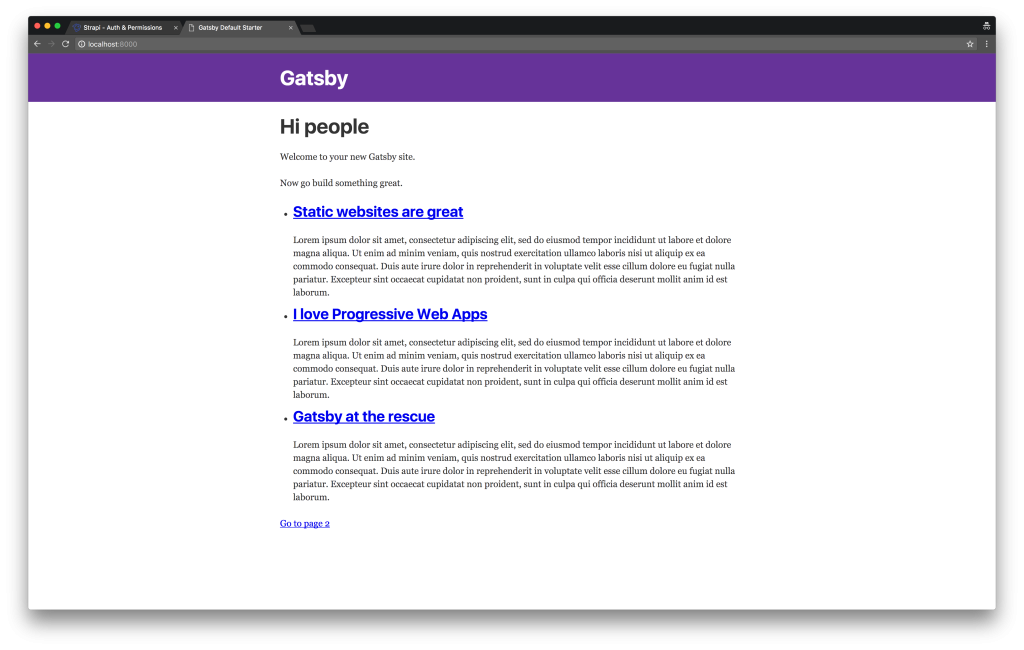The height and width of the screenshot is (650, 1024).
Task: Bookmark this page with the star icon
Action: 970,44
